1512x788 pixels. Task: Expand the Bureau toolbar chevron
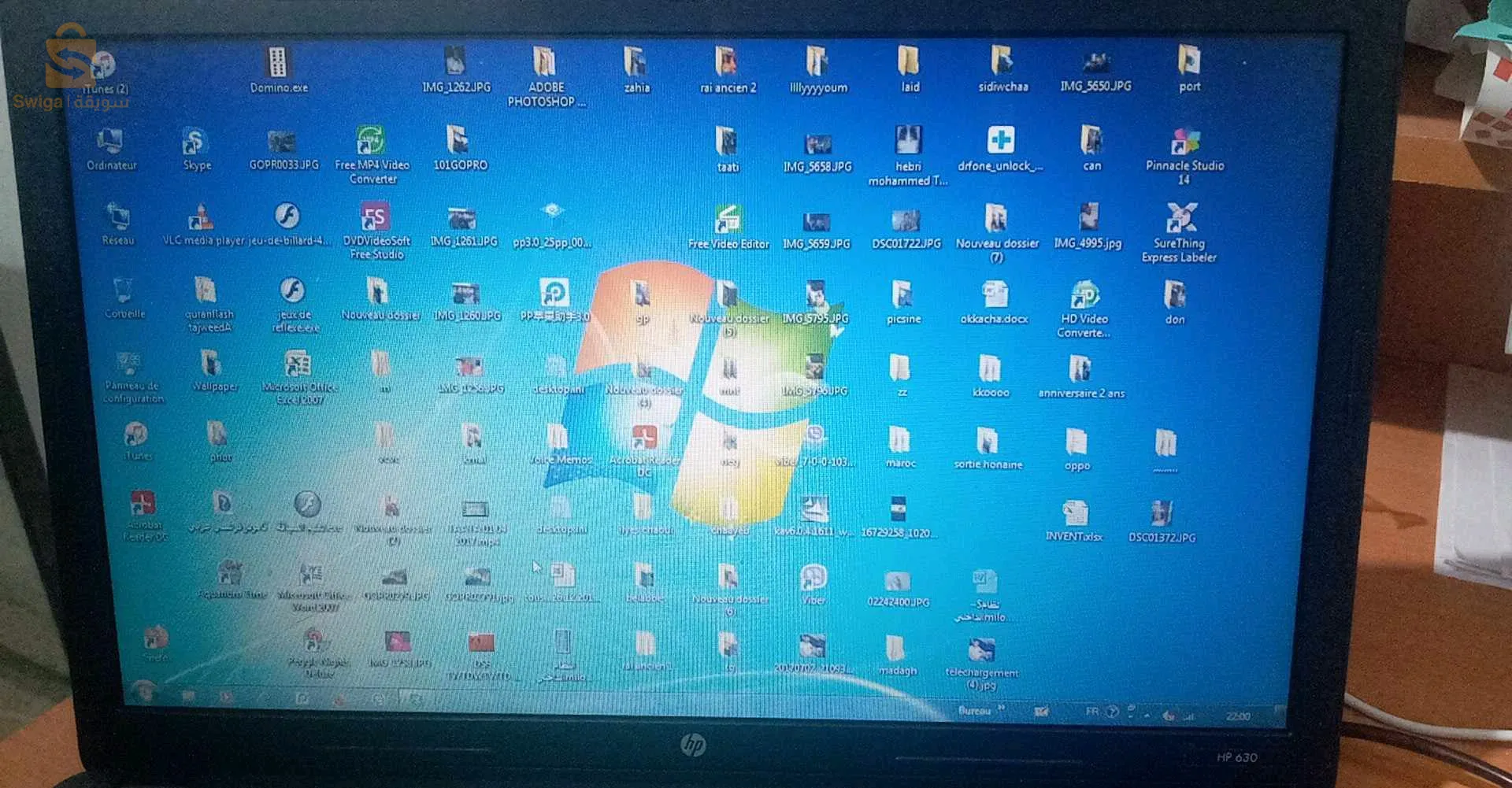[1002, 709]
